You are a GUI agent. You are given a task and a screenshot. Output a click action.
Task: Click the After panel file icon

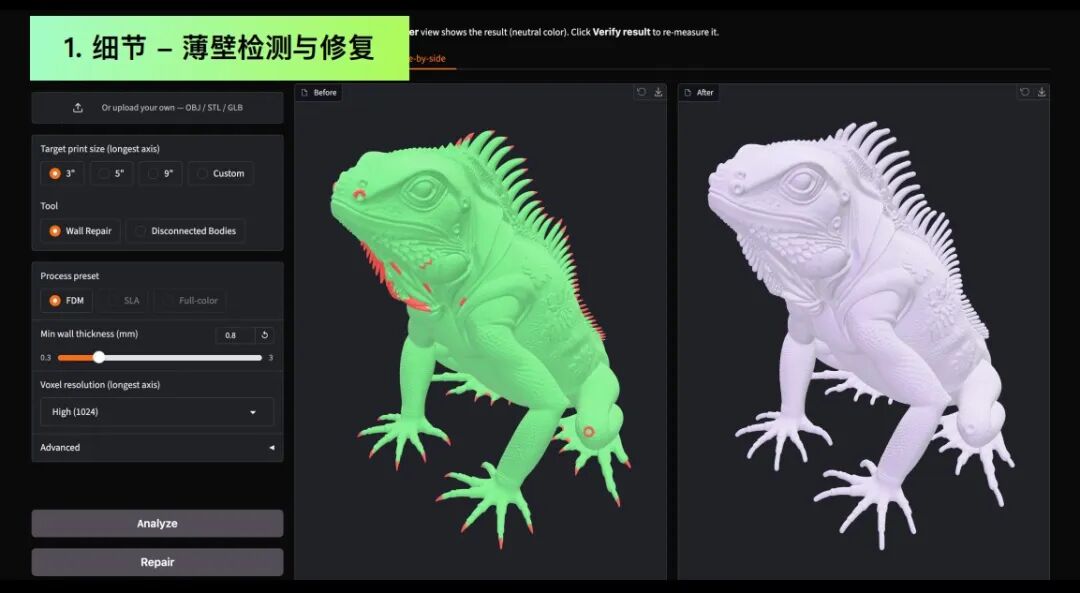pos(687,92)
